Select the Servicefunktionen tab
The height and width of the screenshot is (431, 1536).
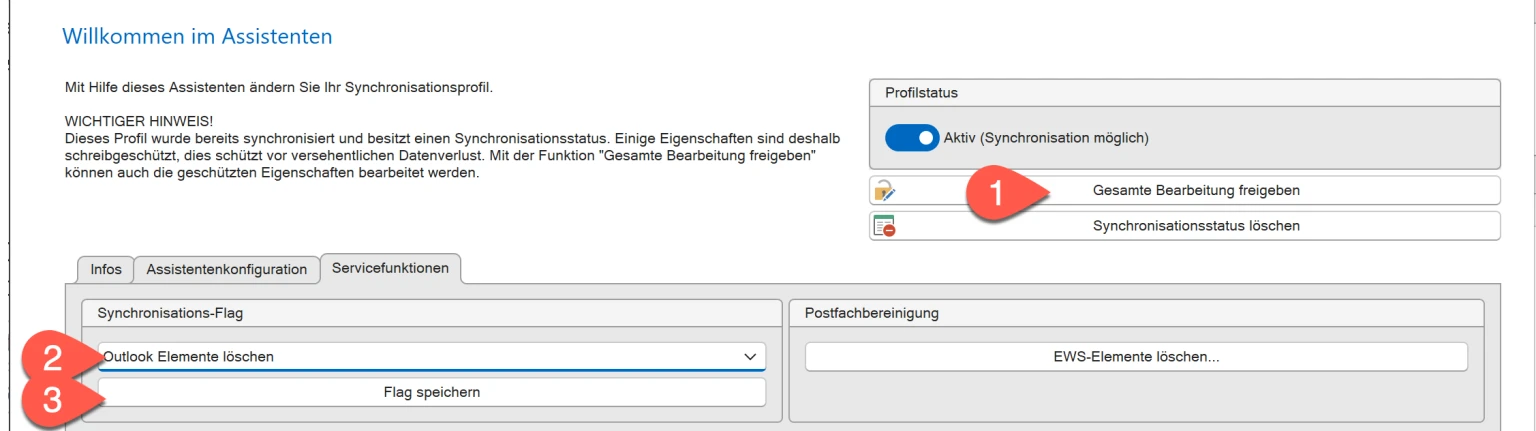point(390,269)
